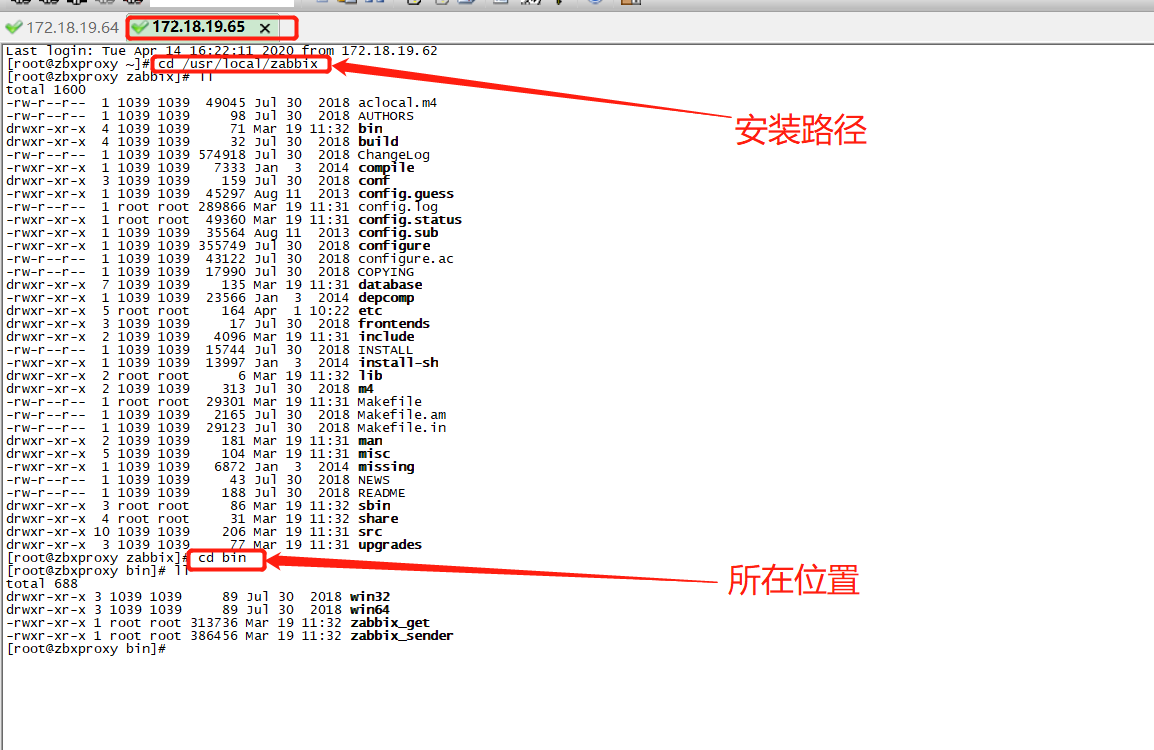The height and width of the screenshot is (750, 1154).
Task: Click the install-sh file name
Action: click(x=398, y=363)
